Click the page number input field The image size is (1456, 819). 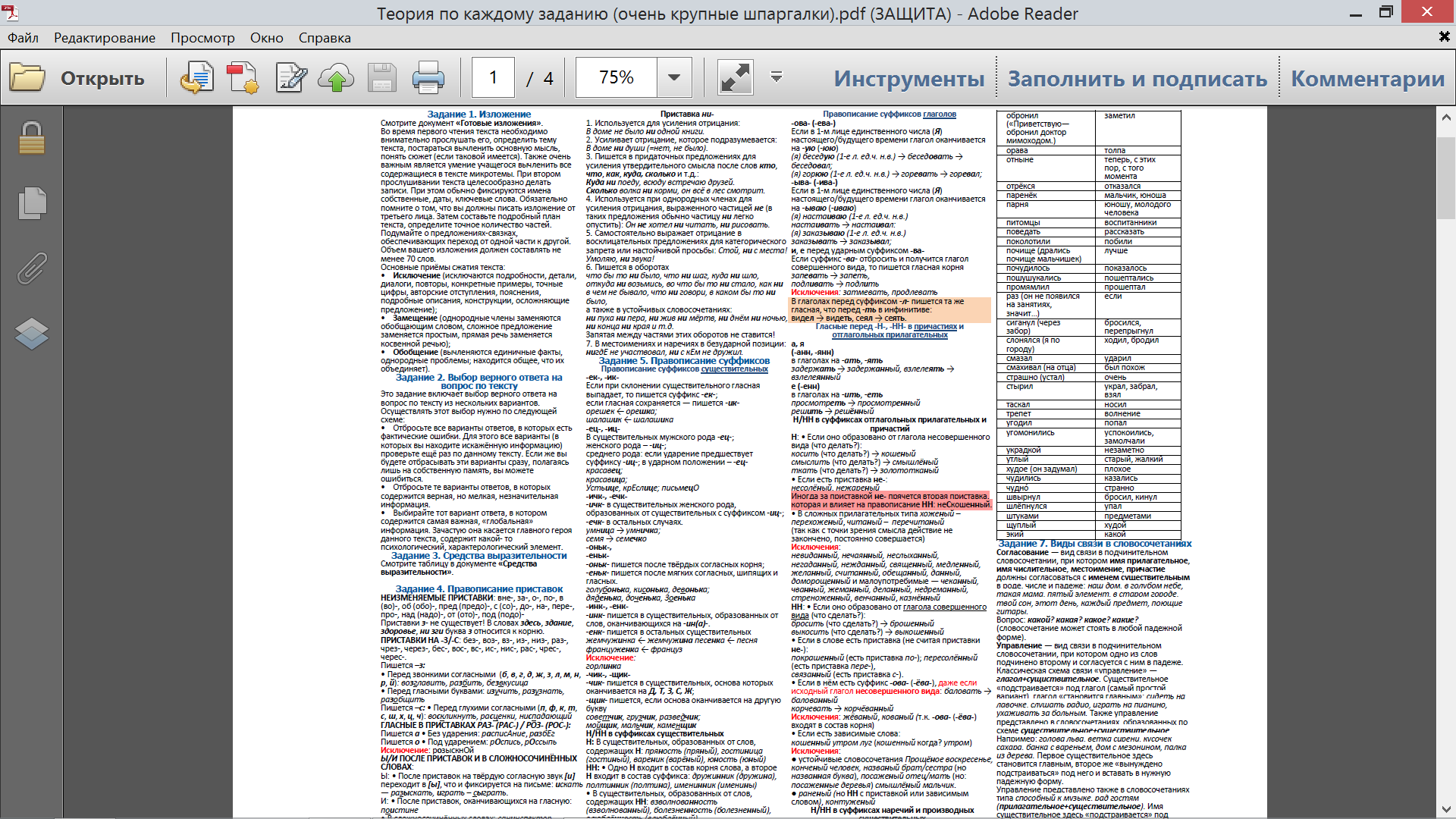tap(493, 77)
